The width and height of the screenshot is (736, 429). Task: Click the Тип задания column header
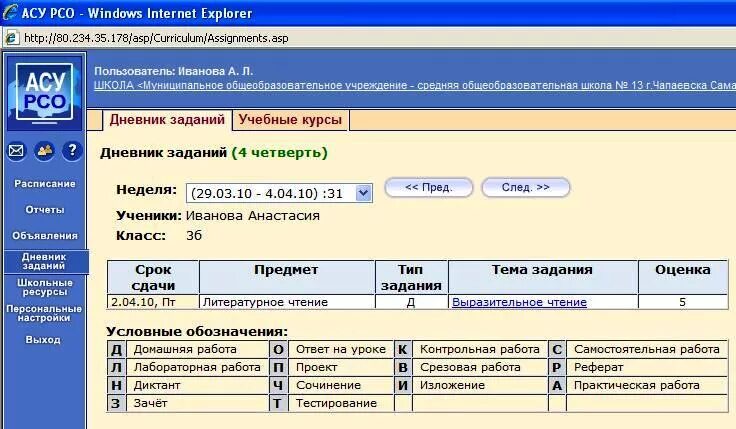click(x=411, y=277)
